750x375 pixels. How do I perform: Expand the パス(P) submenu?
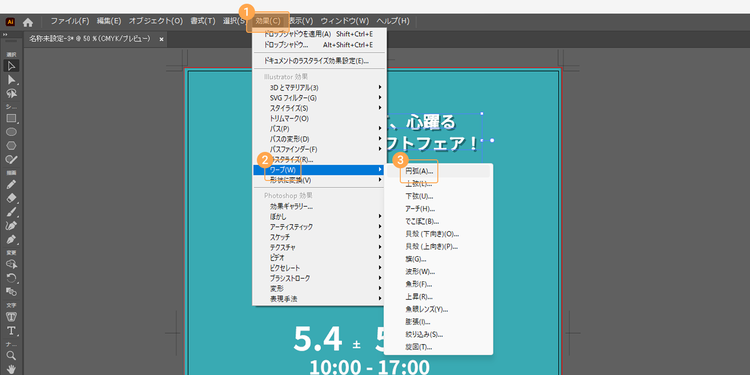319,129
